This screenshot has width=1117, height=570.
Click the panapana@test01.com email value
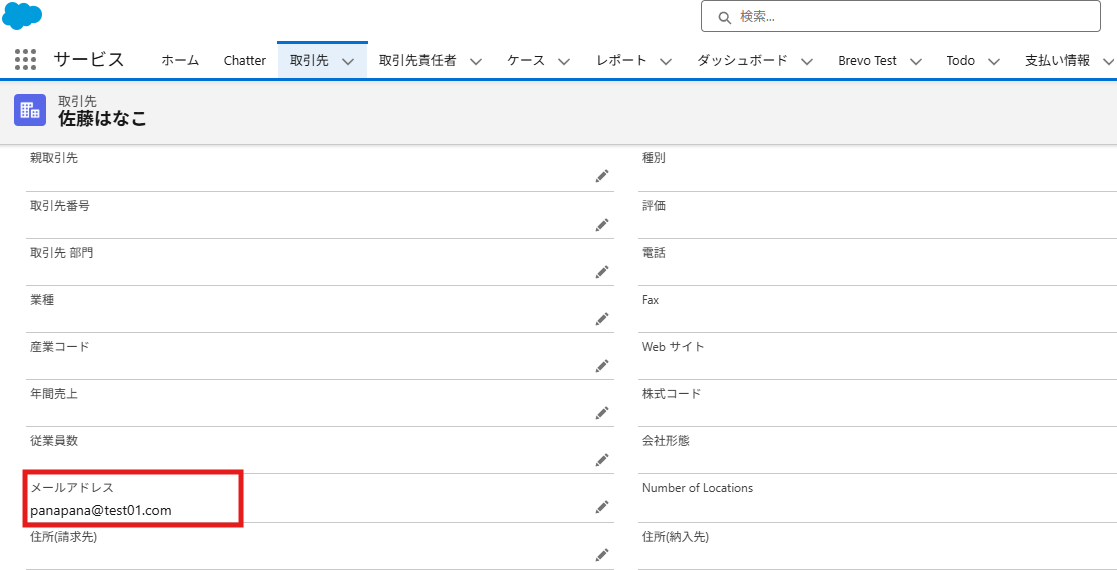click(101, 510)
